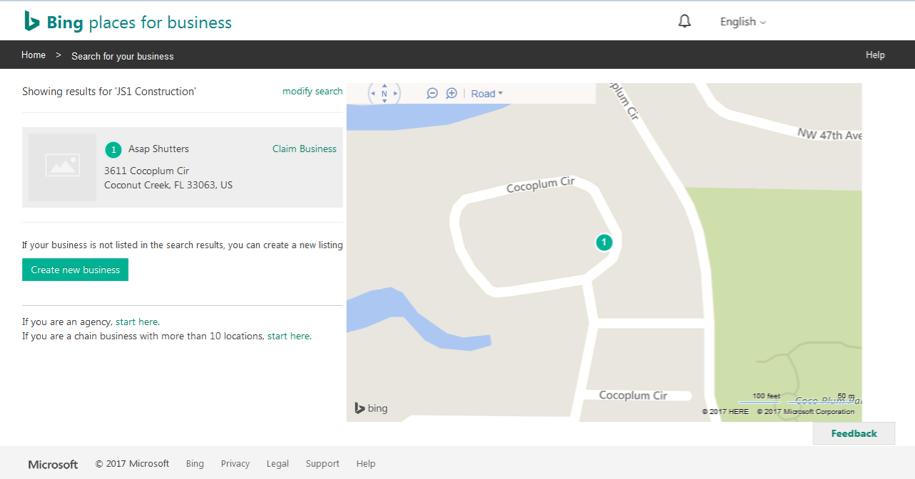The width and height of the screenshot is (915, 479).
Task: Go to Home breadcrumb
Action: click(33, 55)
